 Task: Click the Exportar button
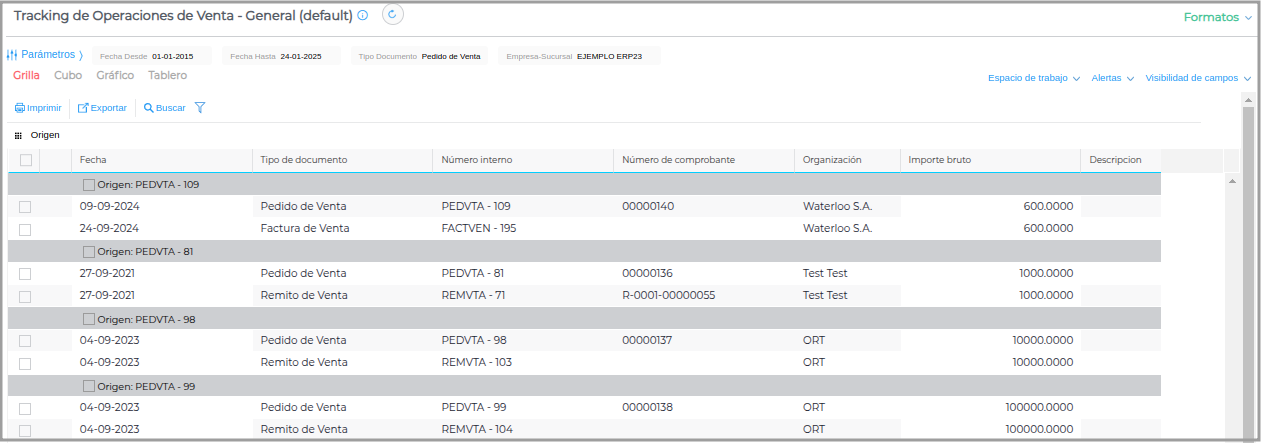(x=102, y=108)
